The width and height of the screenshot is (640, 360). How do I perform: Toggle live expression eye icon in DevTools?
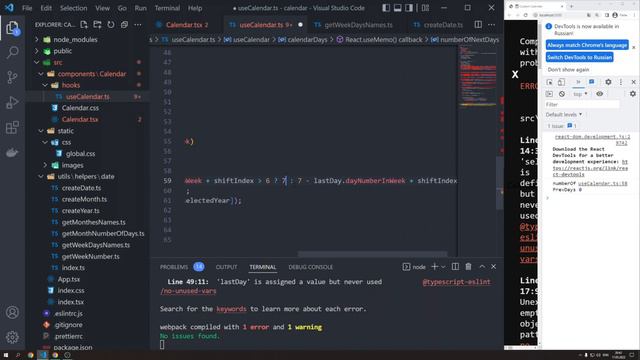coord(599,94)
